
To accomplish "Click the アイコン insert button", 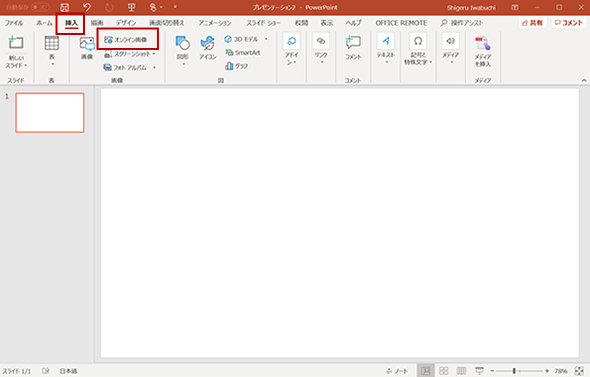I will coord(208,48).
